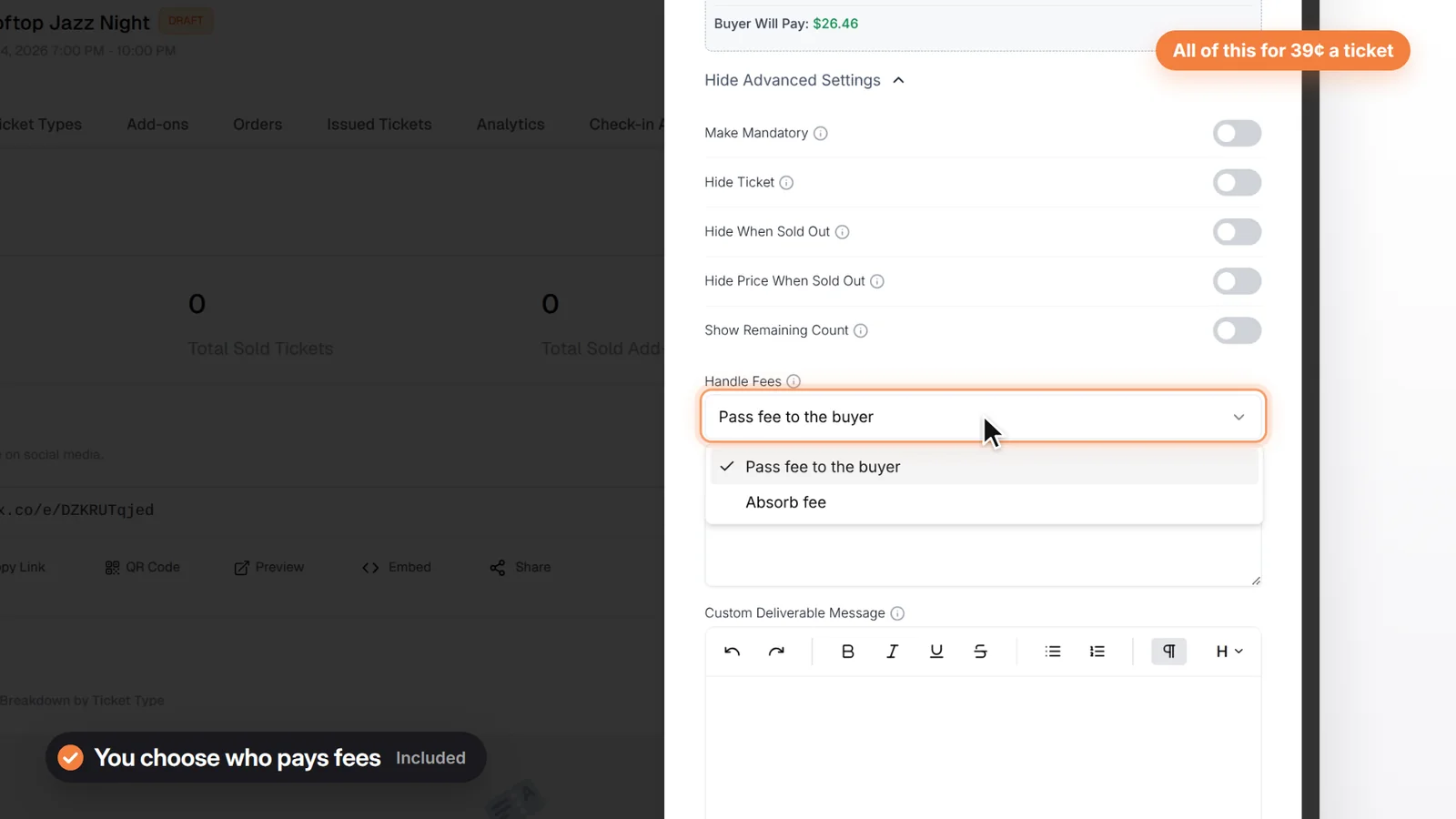Image resolution: width=1456 pixels, height=819 pixels.
Task: Switch to the Add-ons tab
Action: pyautogui.click(x=157, y=125)
